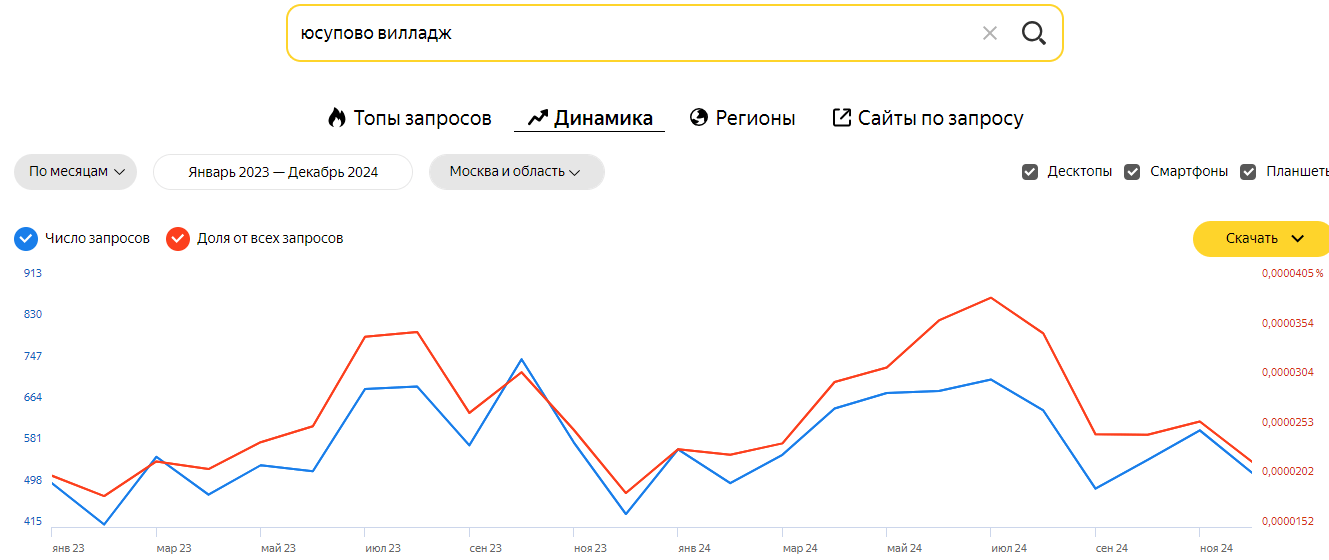The width and height of the screenshot is (1329, 560).
Task: Open the Сайты по запросу link
Action: pyautogui.click(x=940, y=118)
